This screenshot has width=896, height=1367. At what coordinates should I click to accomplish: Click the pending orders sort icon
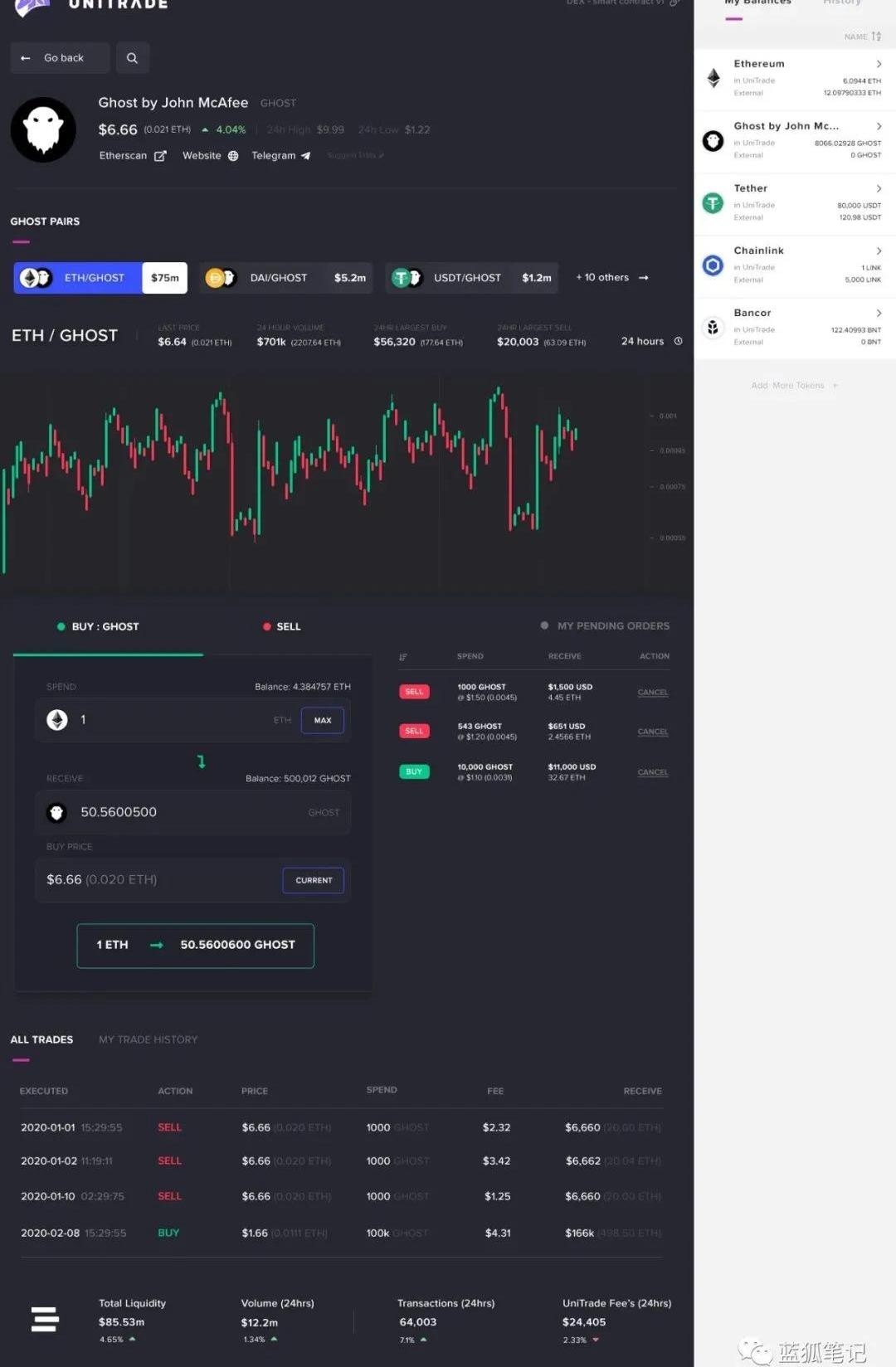[403, 657]
